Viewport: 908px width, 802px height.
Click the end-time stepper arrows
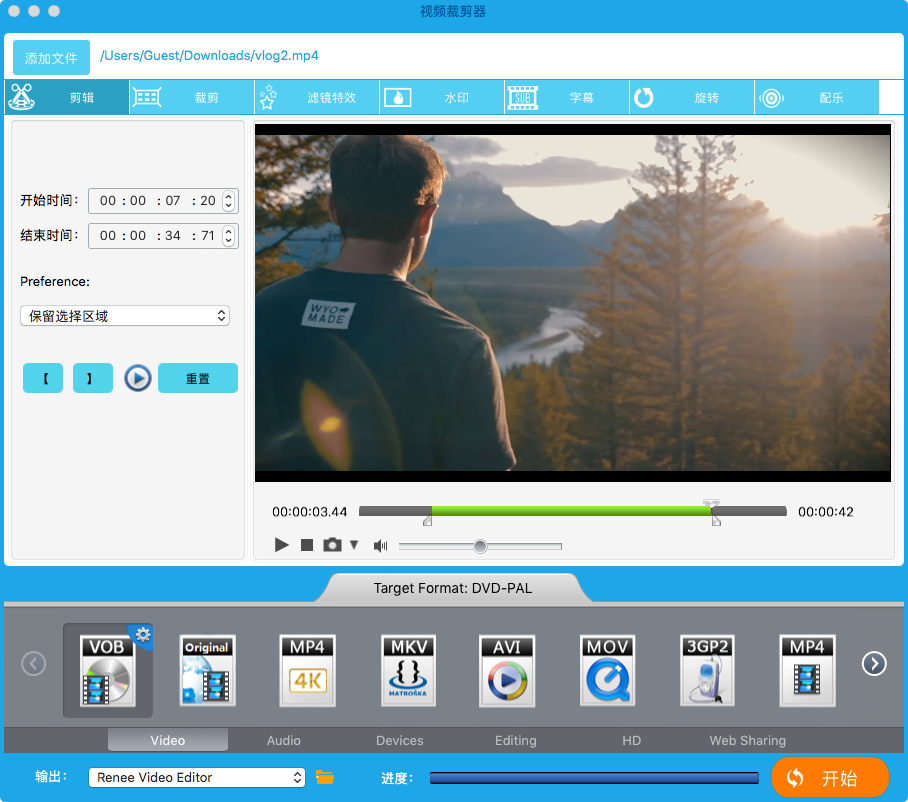coord(229,236)
